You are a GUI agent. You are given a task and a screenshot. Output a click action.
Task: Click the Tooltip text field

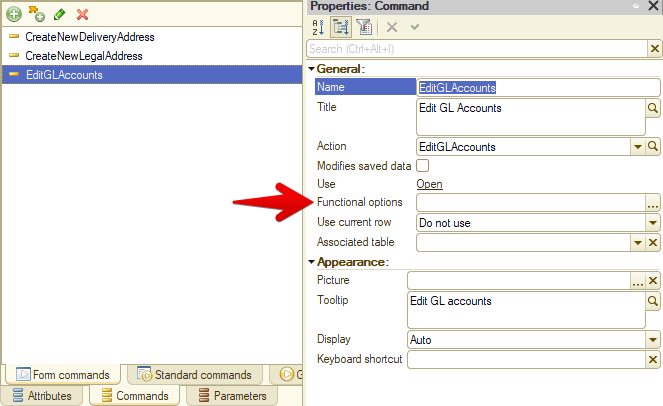point(526,310)
